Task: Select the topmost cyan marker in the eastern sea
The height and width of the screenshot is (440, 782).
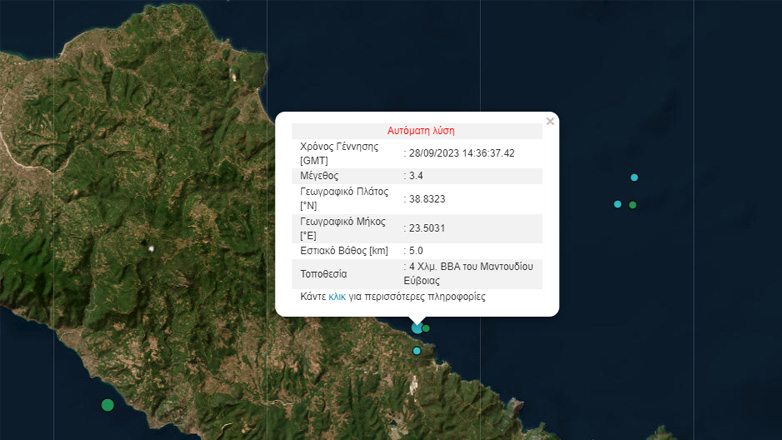Action: [634, 177]
